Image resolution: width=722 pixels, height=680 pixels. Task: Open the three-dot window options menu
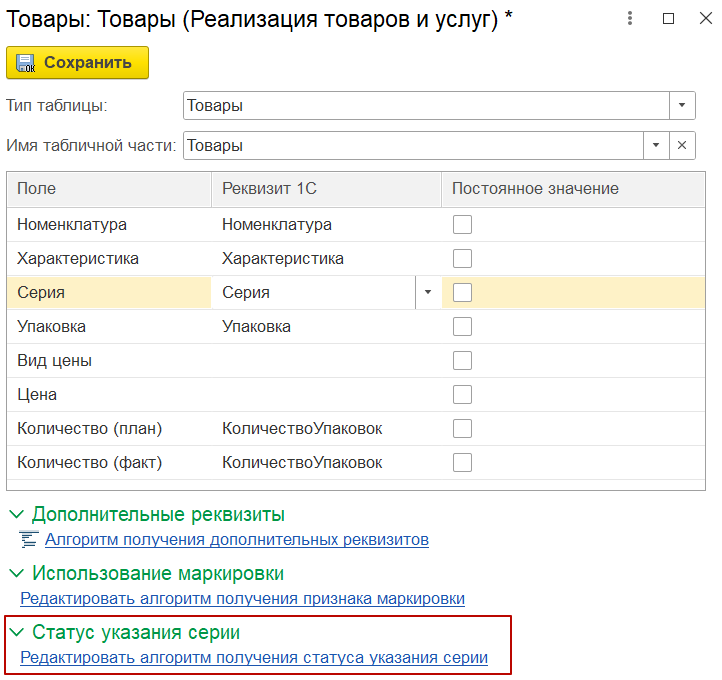coord(629,19)
